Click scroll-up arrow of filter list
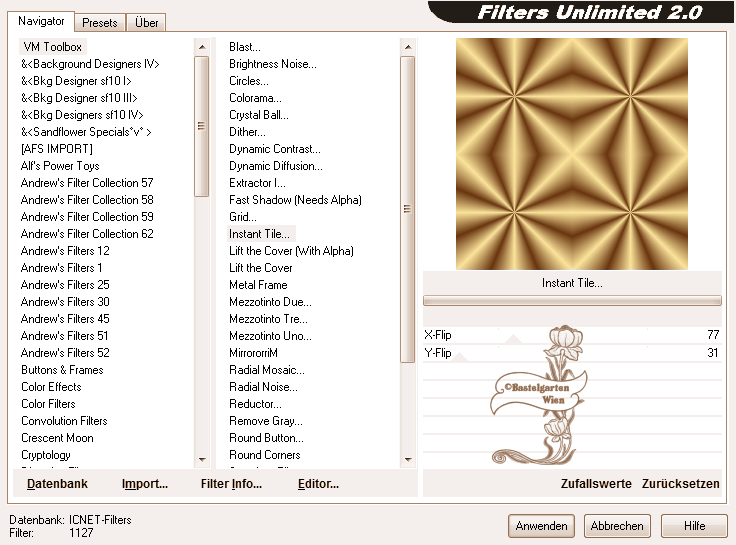 [407, 47]
